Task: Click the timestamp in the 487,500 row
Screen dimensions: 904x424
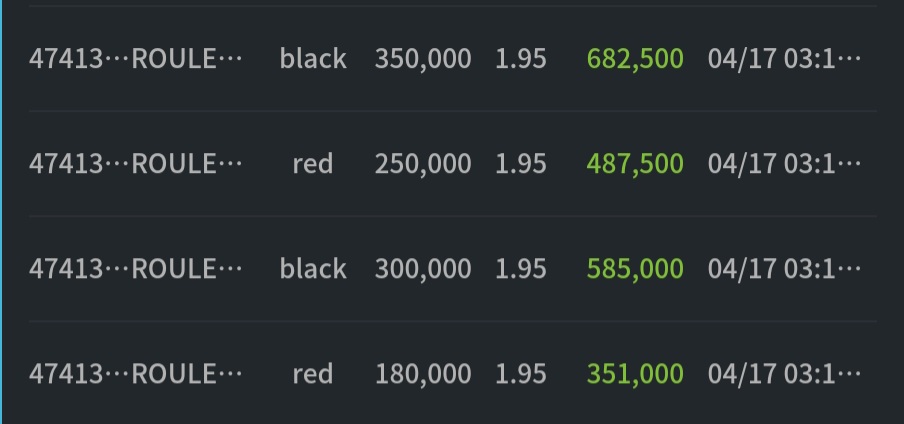Action: coord(784,164)
